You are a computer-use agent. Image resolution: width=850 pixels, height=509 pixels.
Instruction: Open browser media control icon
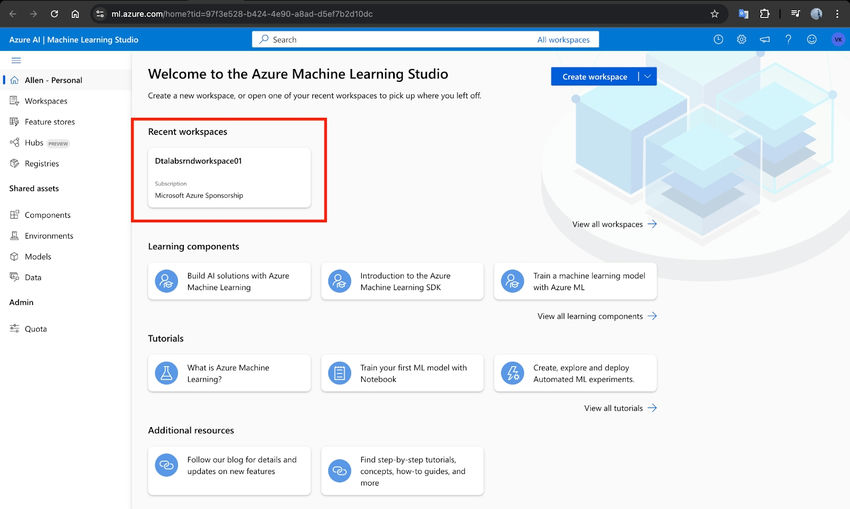(795, 14)
